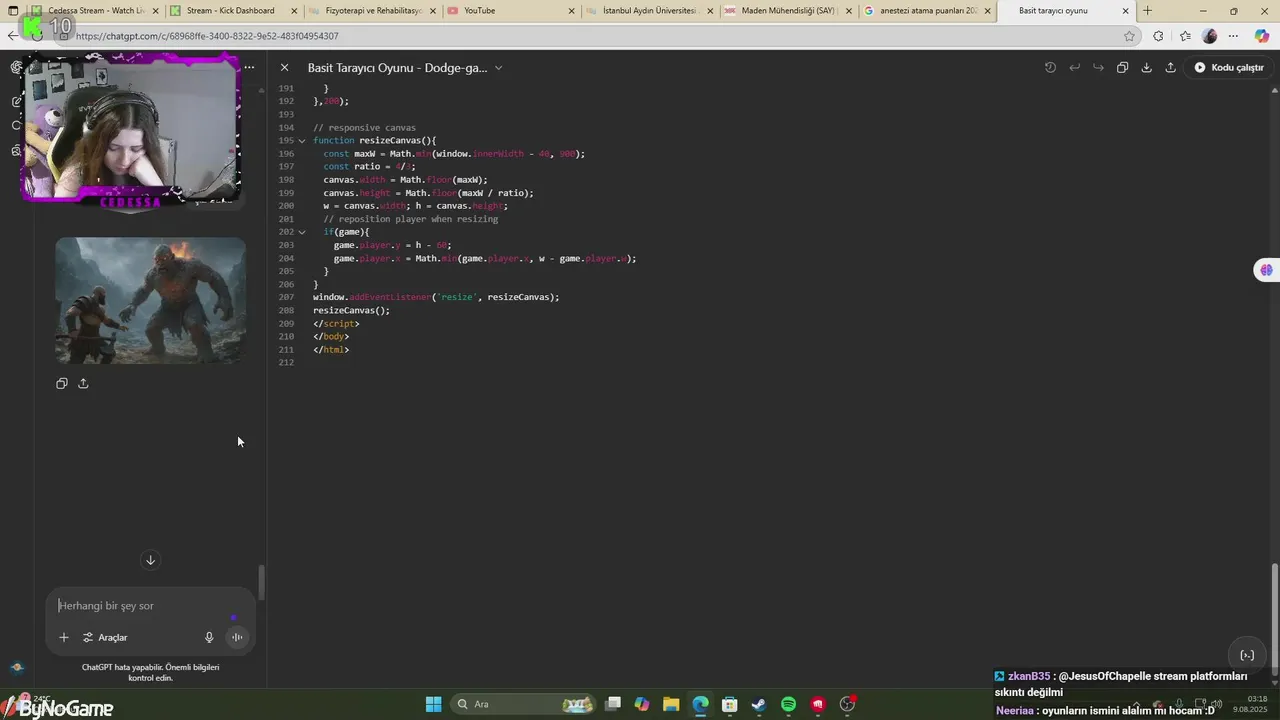Switch to the 'Fizyoterapi ve Rehabilitasyon' tab
Screen dimensions: 1280x720
(x=372, y=11)
